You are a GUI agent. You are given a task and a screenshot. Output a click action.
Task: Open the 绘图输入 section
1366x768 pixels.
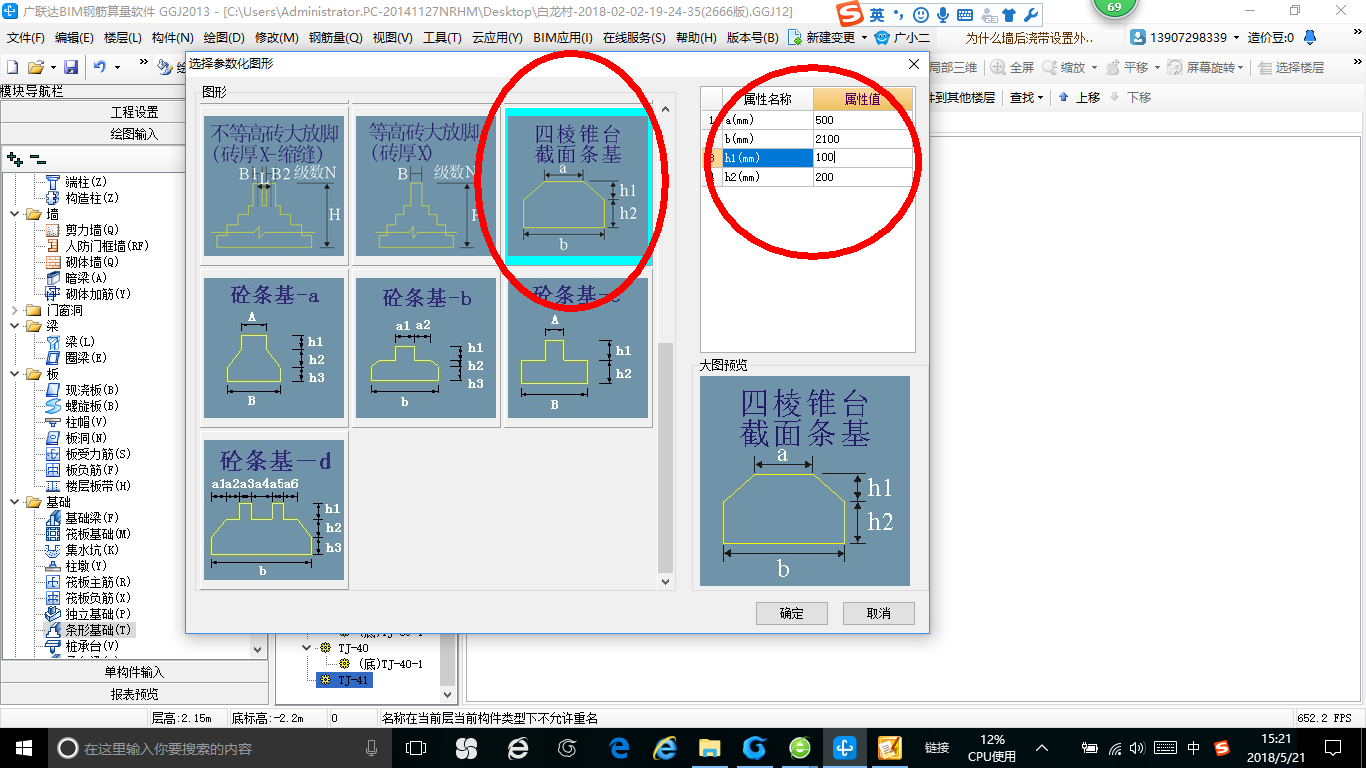(x=135, y=134)
